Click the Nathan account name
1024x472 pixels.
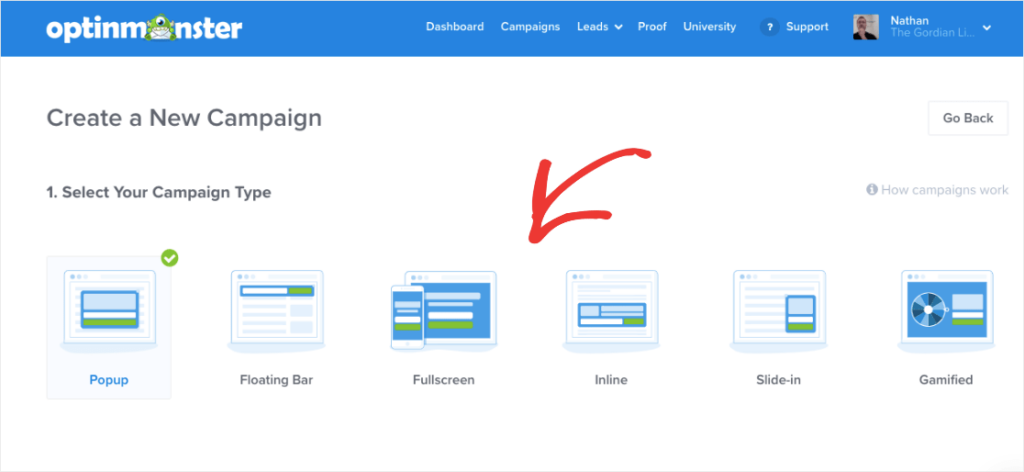(910, 21)
